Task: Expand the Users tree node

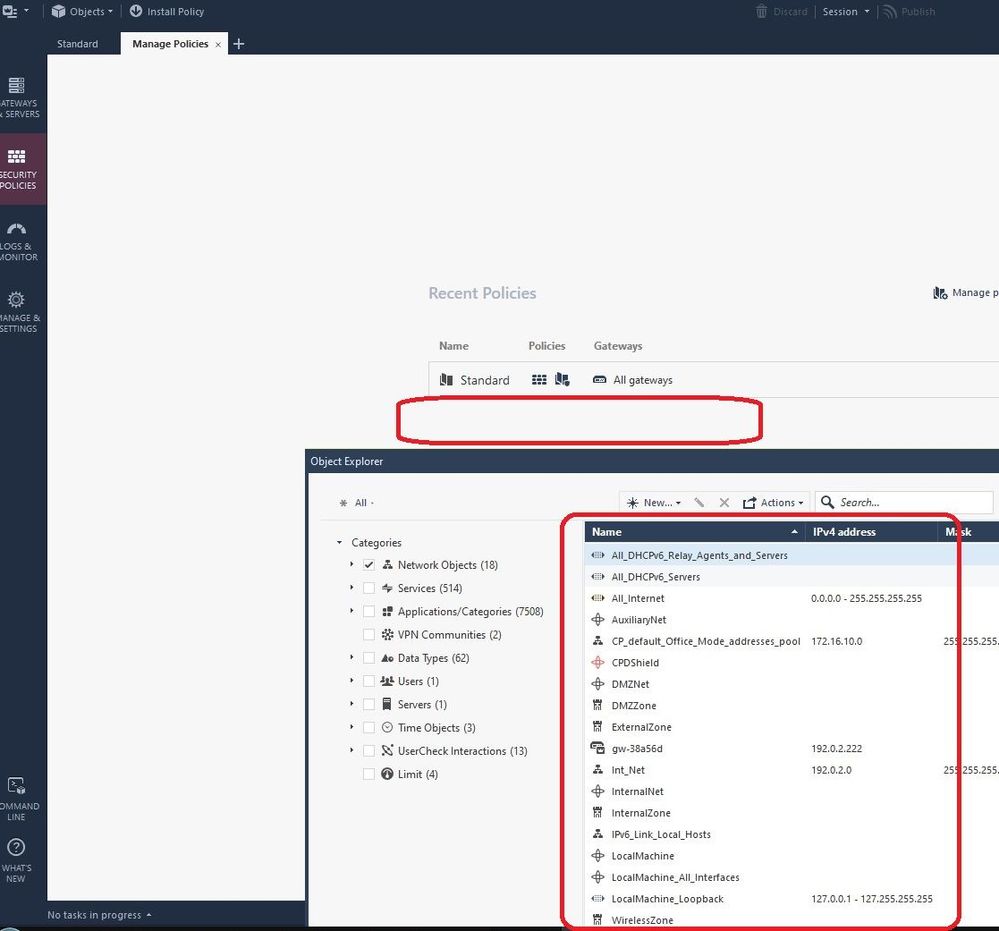Action: tap(351, 681)
